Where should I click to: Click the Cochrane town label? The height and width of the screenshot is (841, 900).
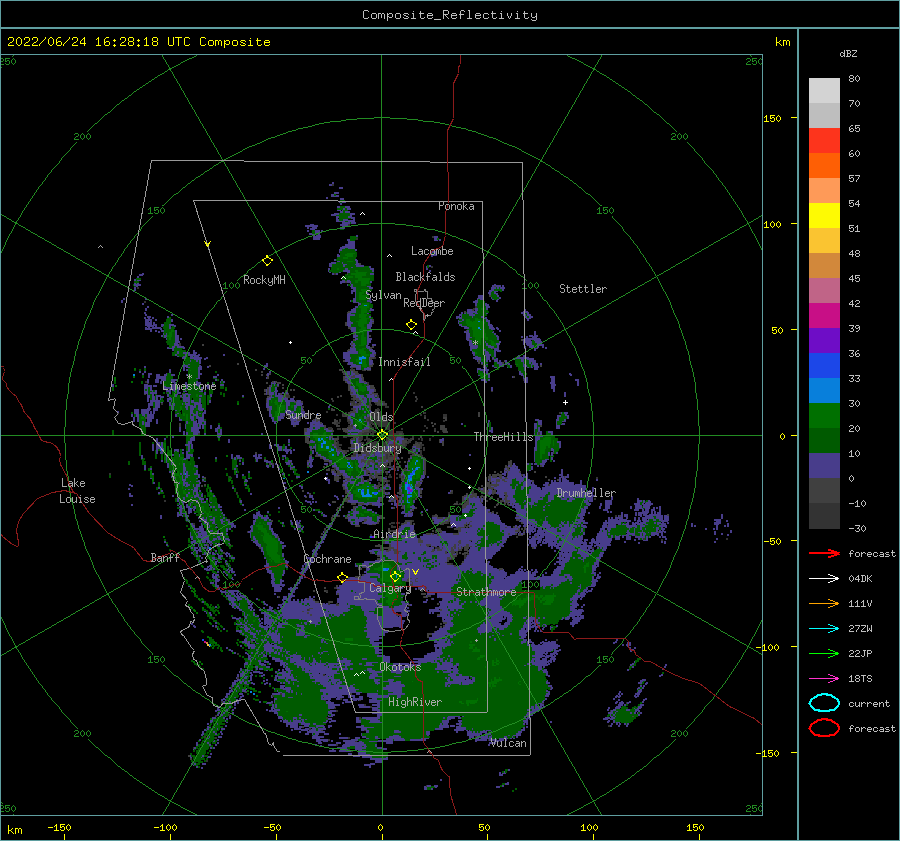tap(327, 559)
